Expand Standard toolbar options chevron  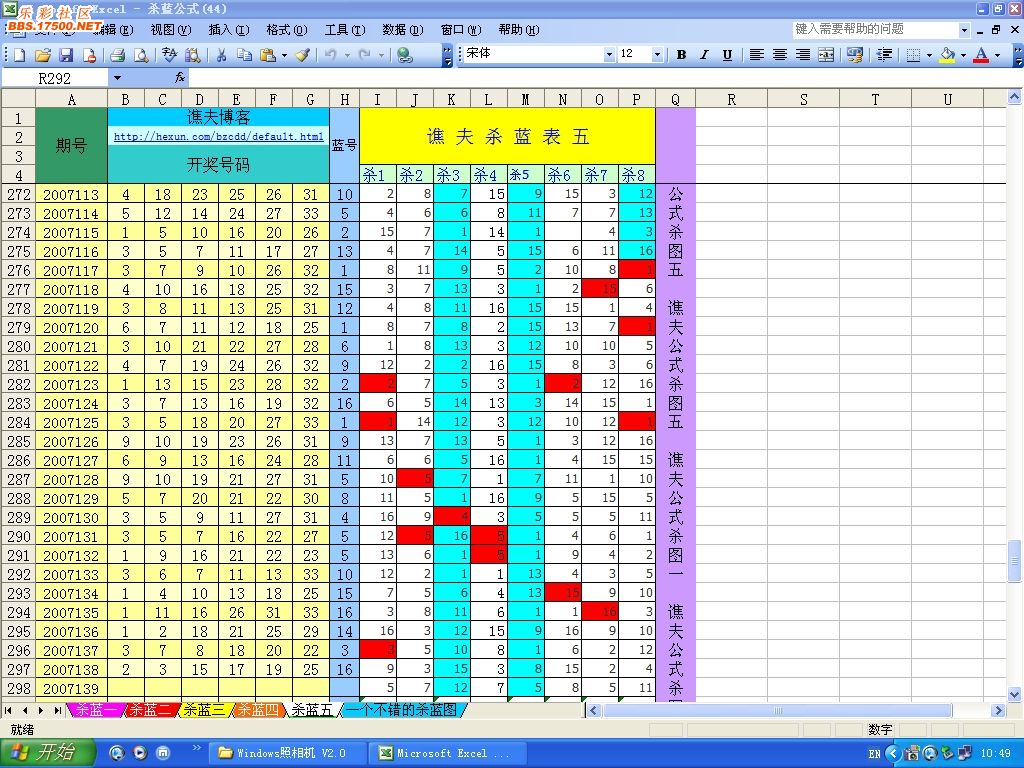pyautogui.click(x=447, y=56)
